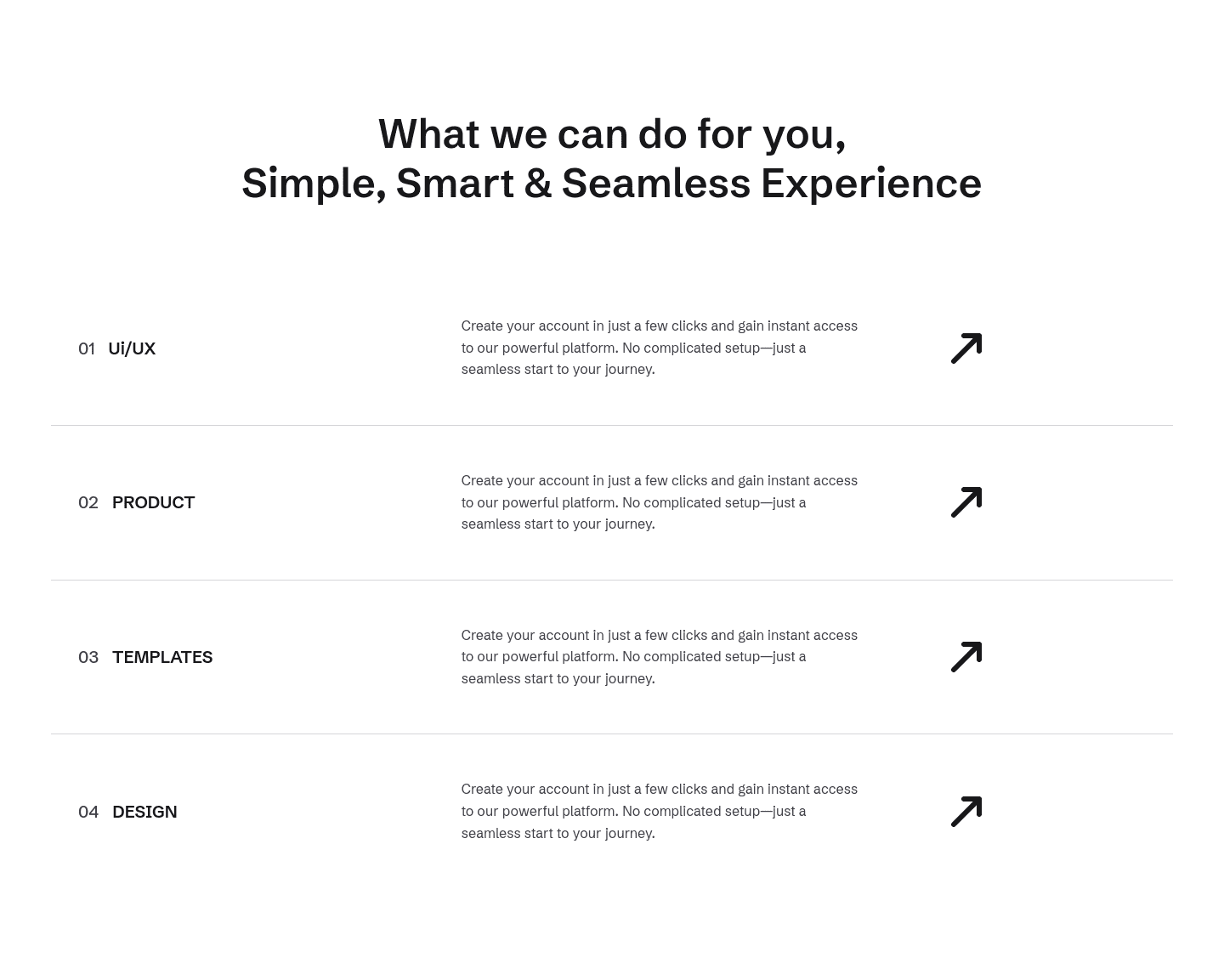This screenshot has width=1224, height=980.
Task: Click the 03 number label
Action: point(88,657)
